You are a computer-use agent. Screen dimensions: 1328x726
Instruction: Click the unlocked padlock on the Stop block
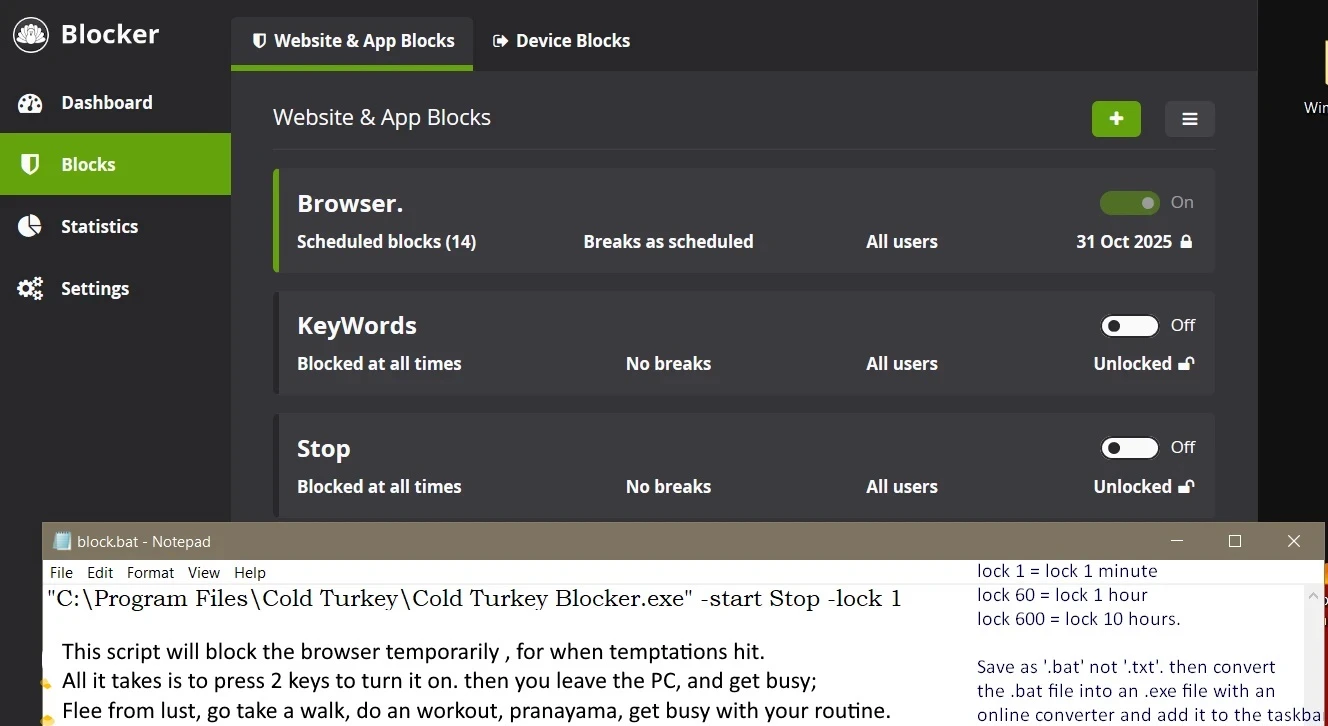coord(1186,487)
